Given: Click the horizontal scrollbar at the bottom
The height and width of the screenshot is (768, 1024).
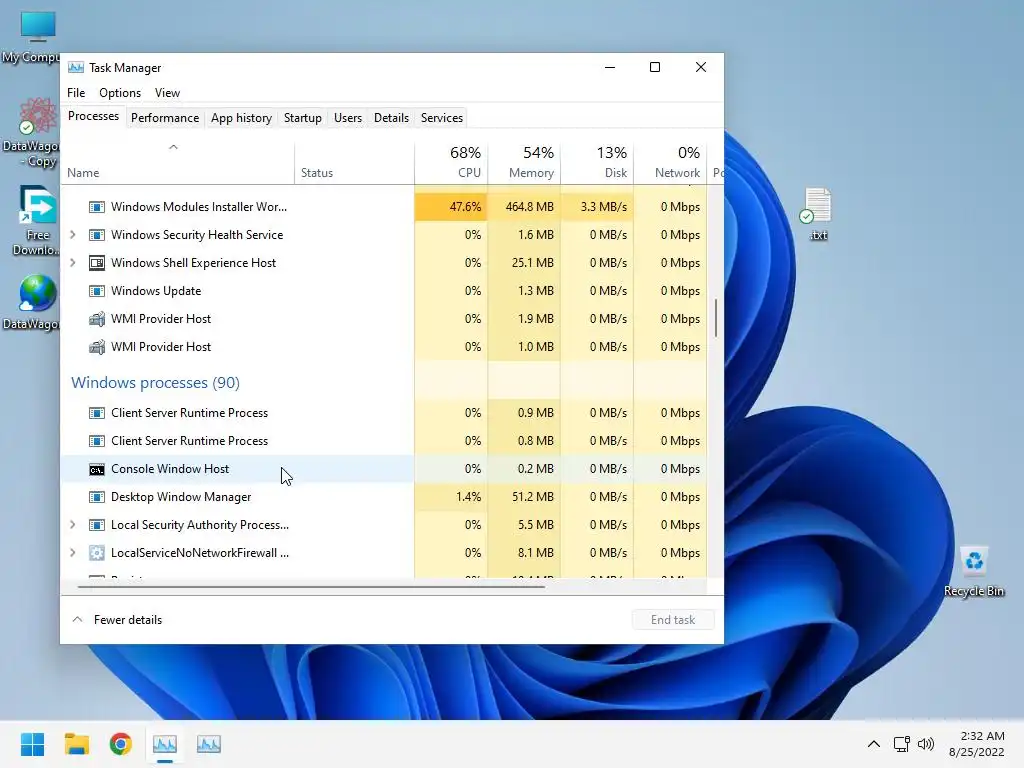Looking at the screenshot, I should point(311,586).
